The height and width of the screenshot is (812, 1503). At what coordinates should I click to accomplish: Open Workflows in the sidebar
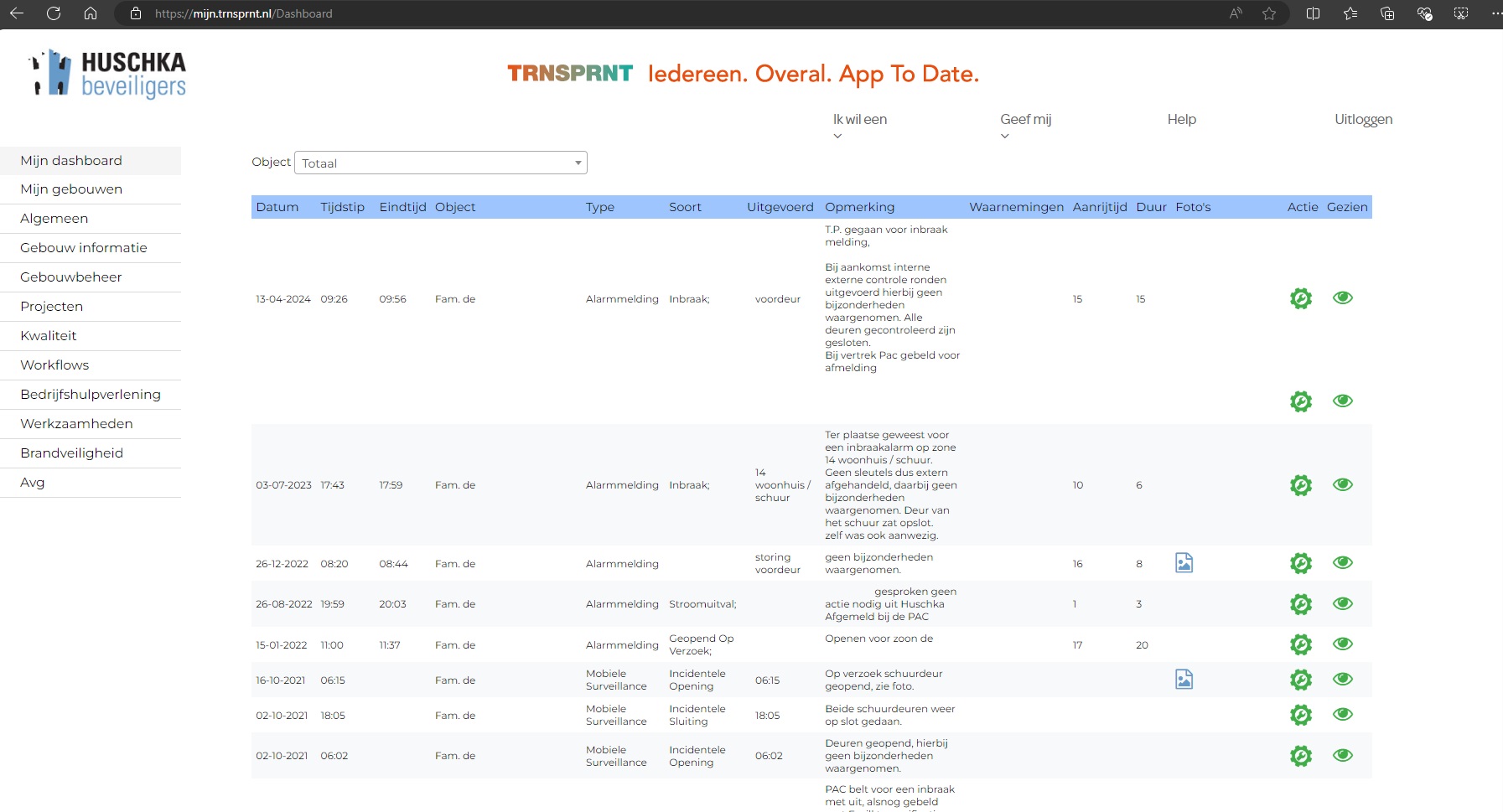point(91,365)
